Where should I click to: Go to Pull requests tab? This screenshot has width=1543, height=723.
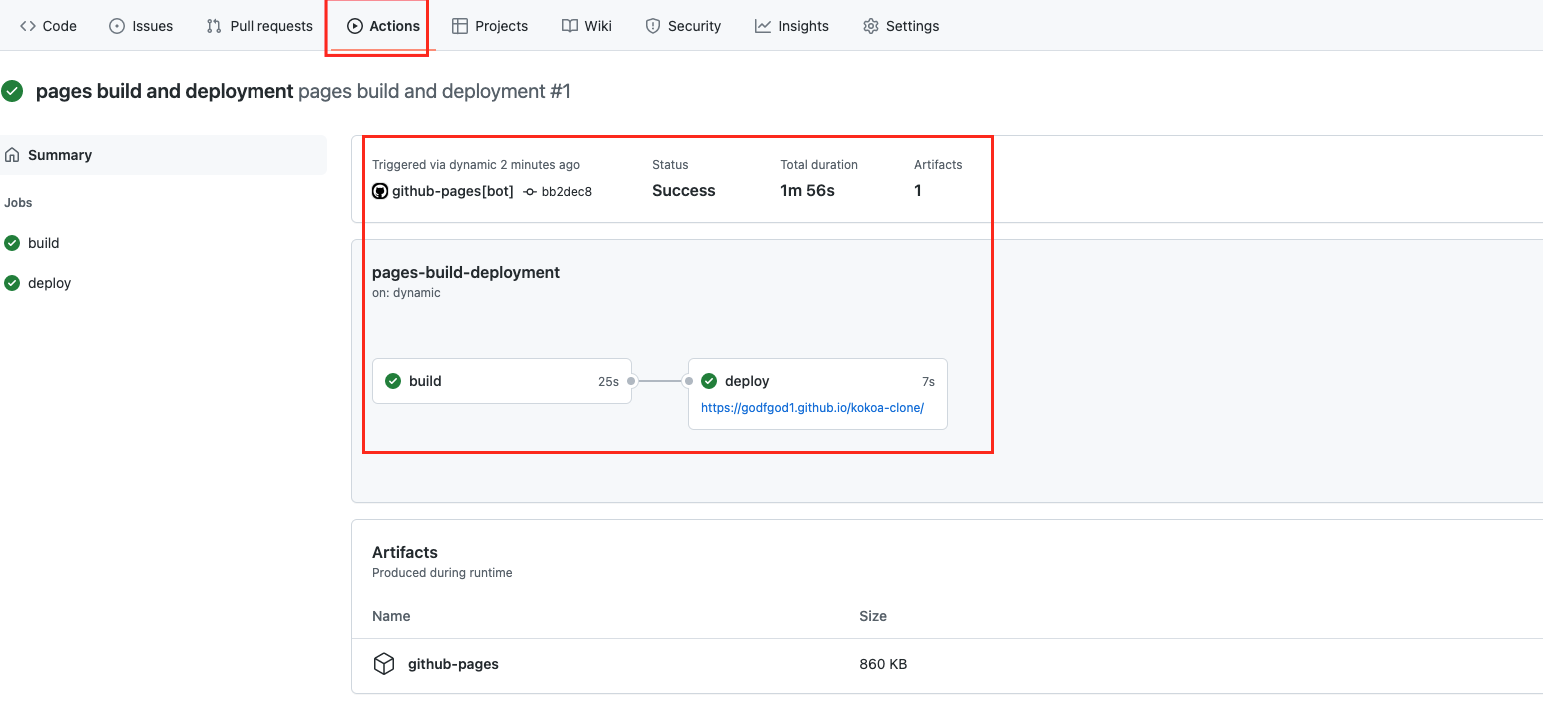259,26
